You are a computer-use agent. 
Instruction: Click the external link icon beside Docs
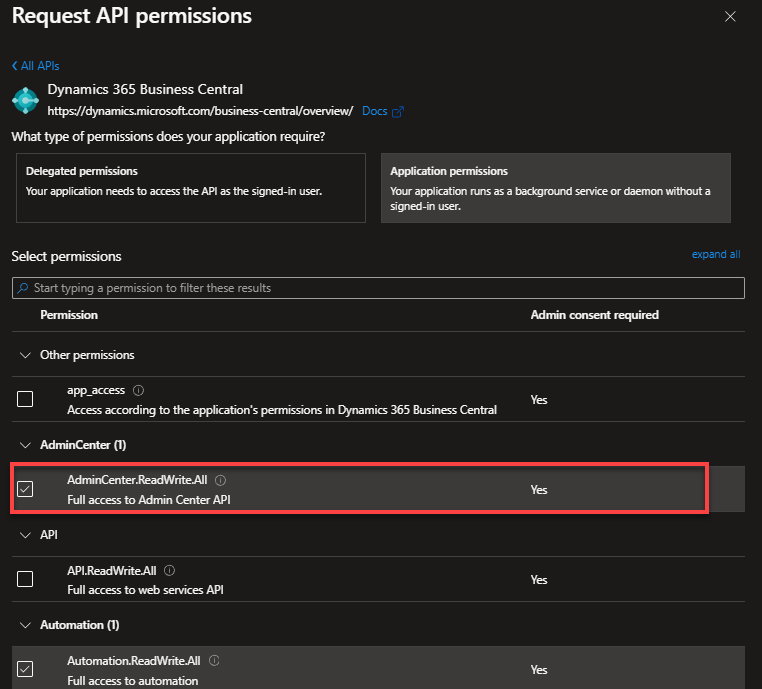point(398,112)
